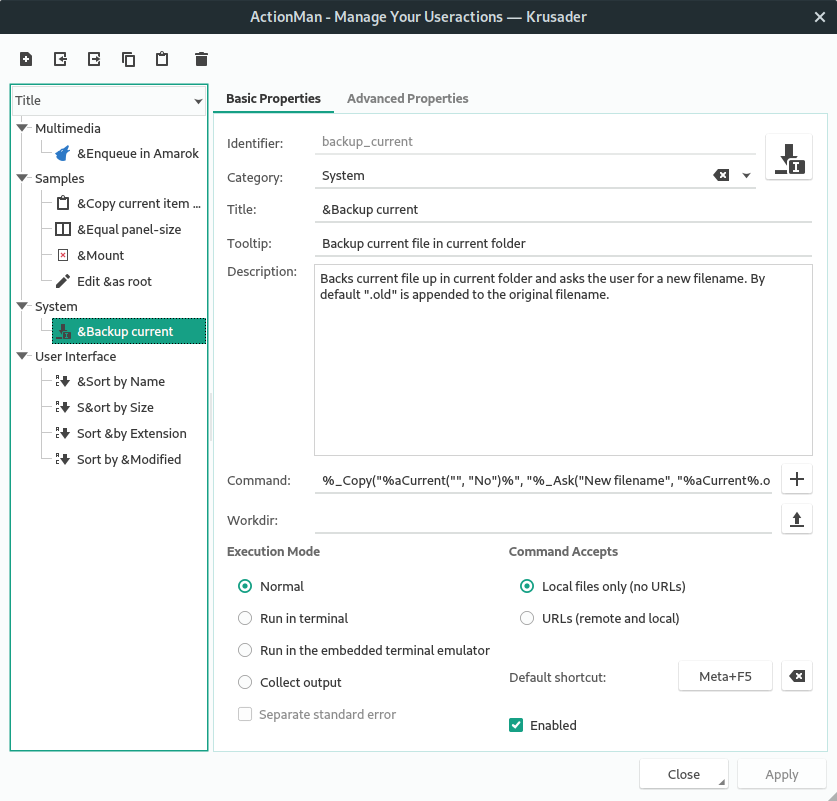Copy useraction to clipboard via toolbar icon
Screen dimensions: 837x801
[x=128, y=59]
